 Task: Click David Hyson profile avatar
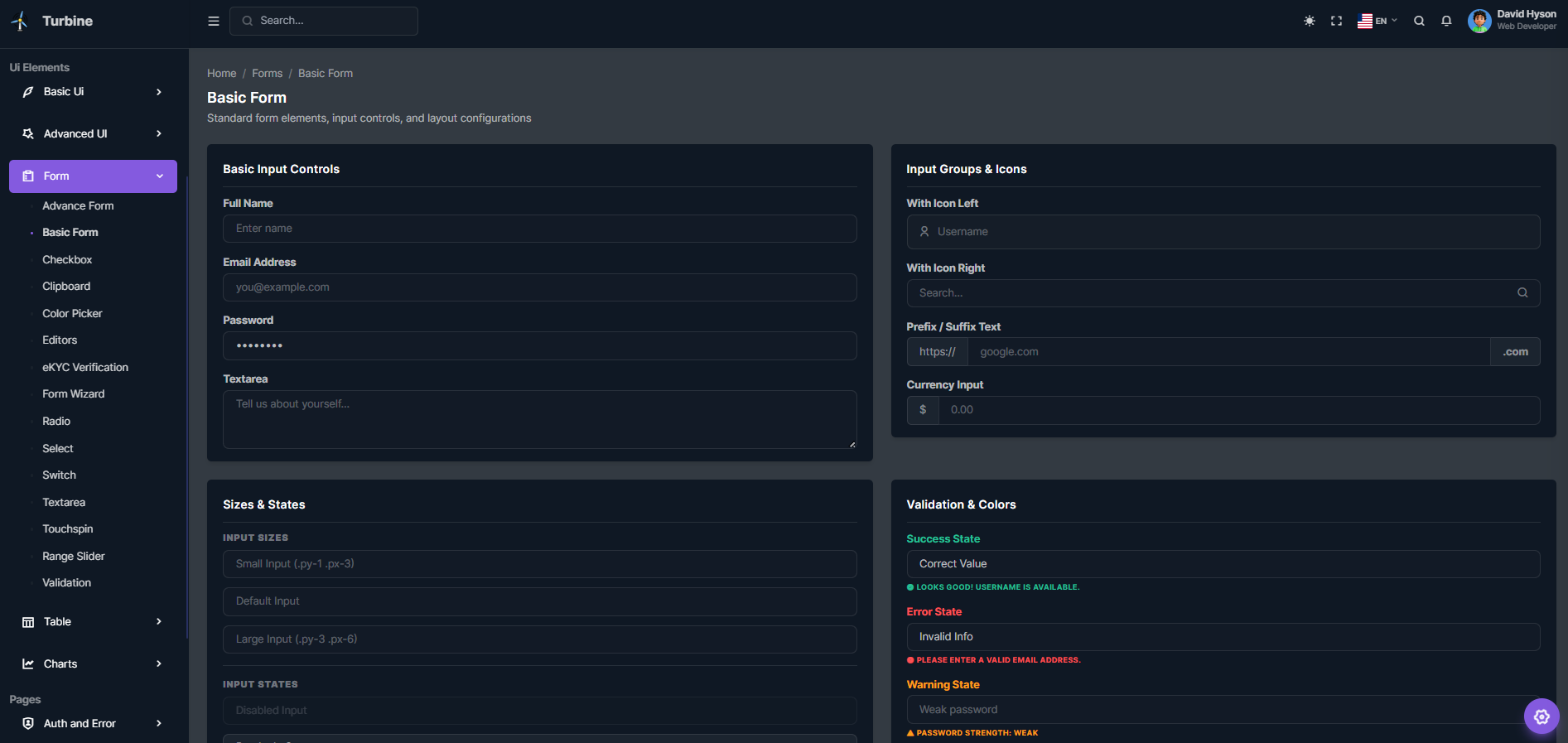click(x=1479, y=22)
